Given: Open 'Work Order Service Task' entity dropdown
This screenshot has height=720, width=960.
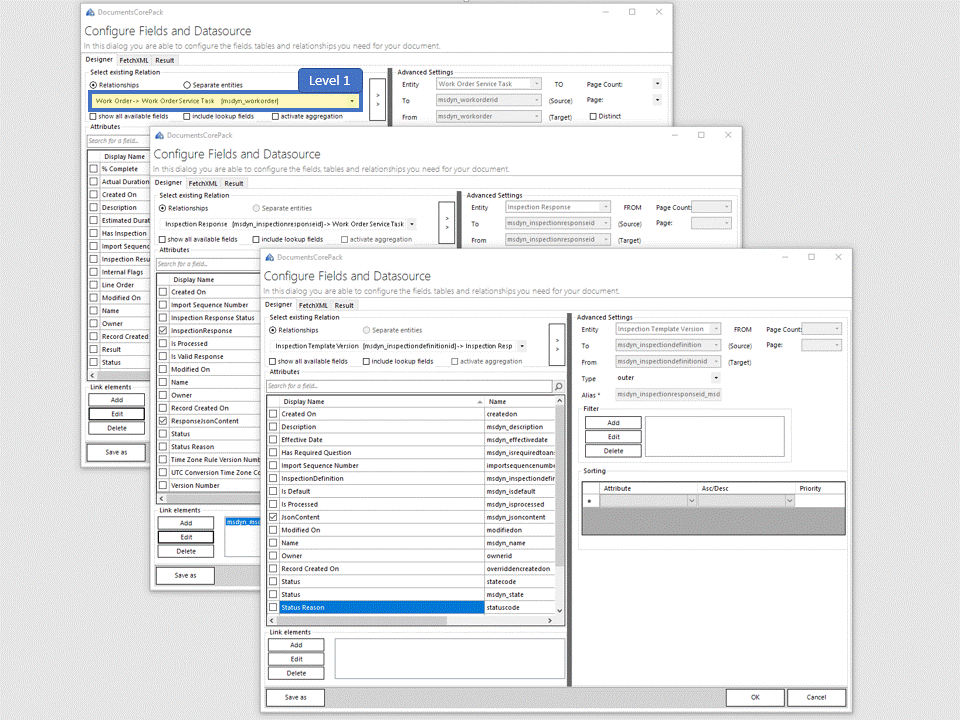Looking at the screenshot, I should click(x=536, y=84).
